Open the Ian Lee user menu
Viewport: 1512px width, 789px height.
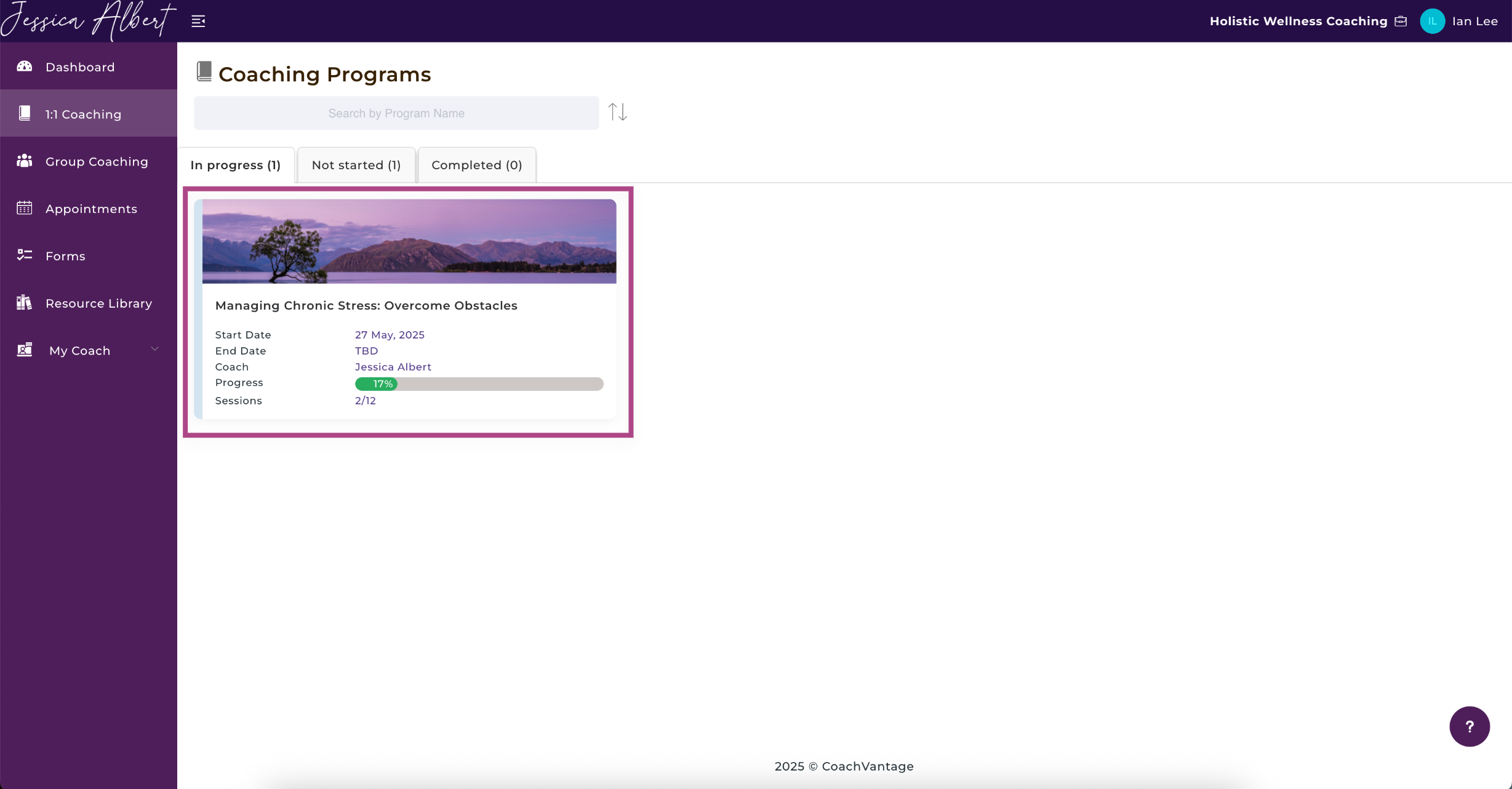click(1474, 21)
